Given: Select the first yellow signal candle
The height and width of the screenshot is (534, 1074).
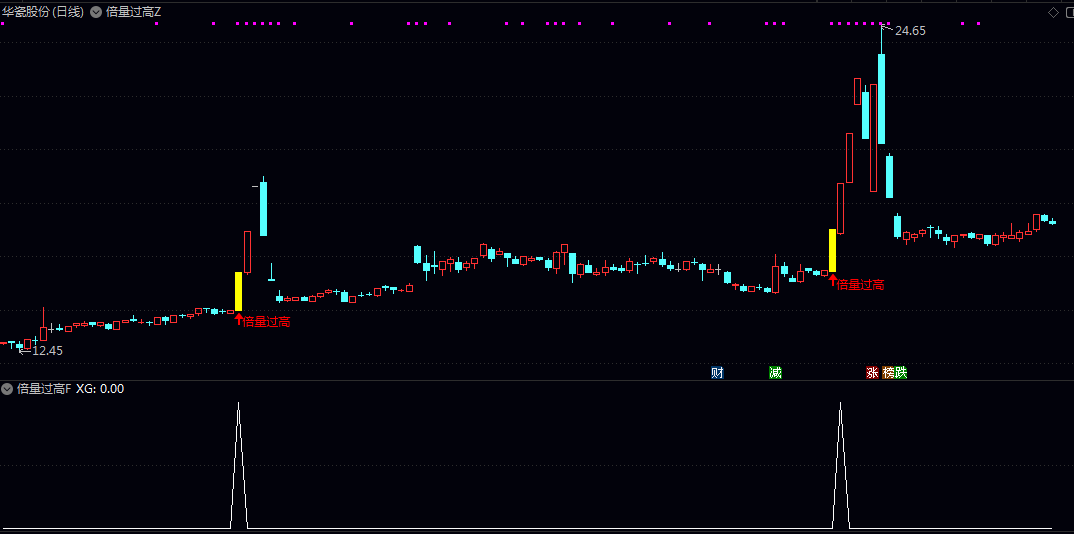Looking at the screenshot, I should [x=238, y=292].
